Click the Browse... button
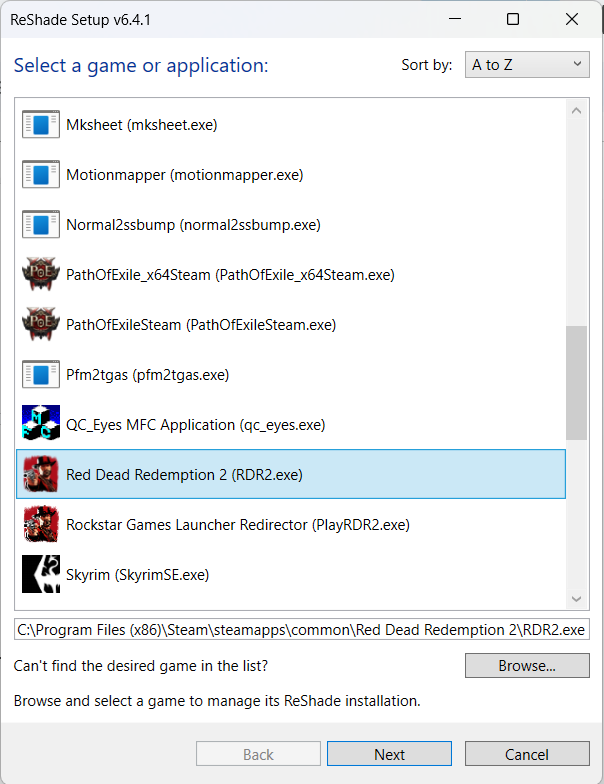The image size is (604, 784). click(527, 666)
